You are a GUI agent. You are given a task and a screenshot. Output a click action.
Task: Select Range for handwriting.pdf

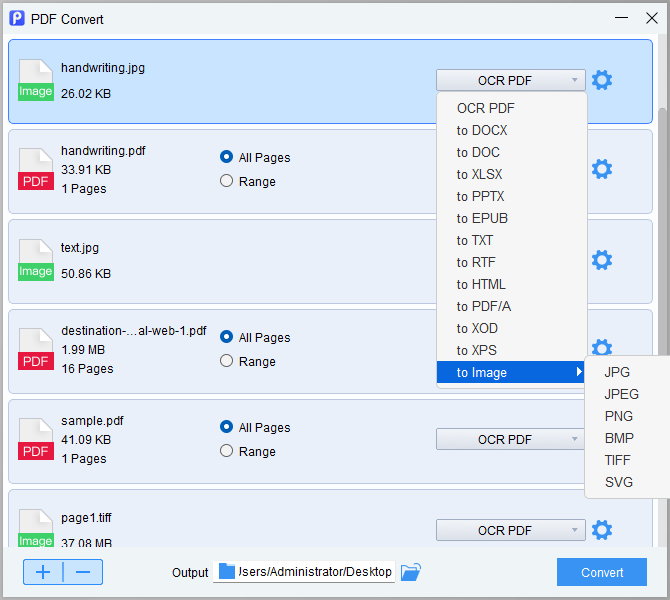point(227,181)
